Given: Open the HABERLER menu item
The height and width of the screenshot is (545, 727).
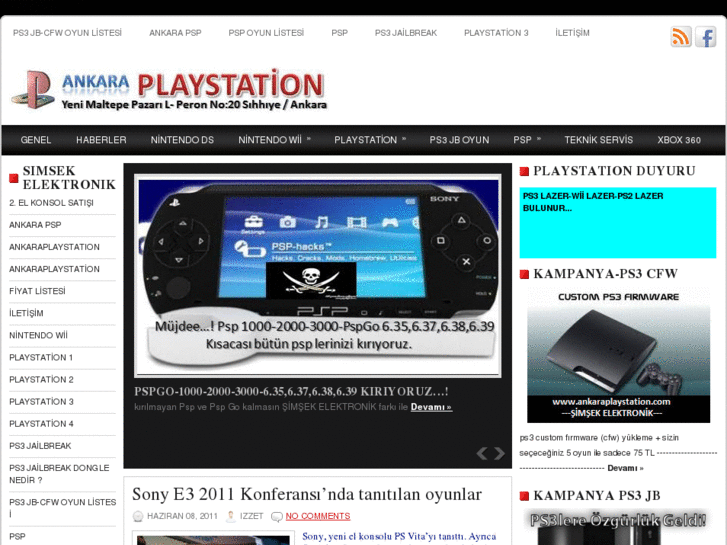Looking at the screenshot, I should click(101, 140).
